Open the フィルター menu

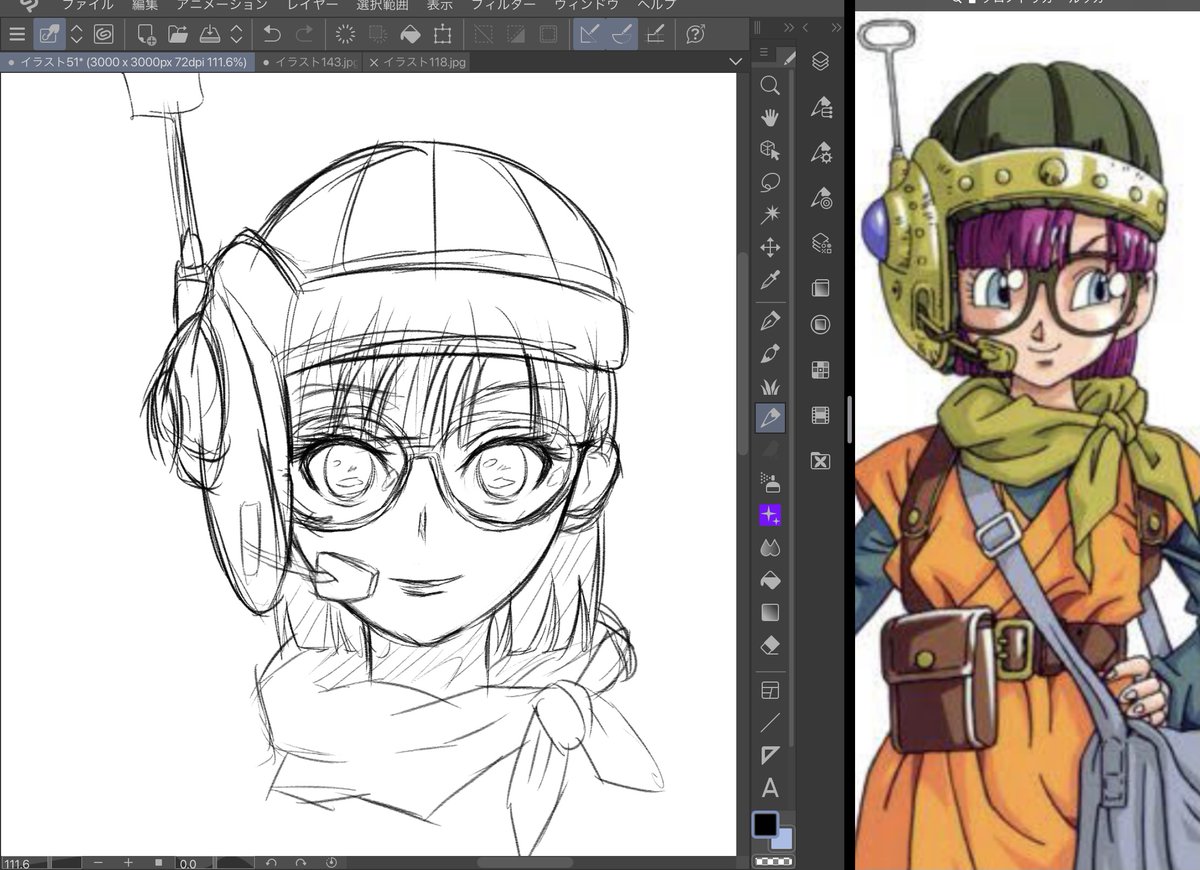503,5
